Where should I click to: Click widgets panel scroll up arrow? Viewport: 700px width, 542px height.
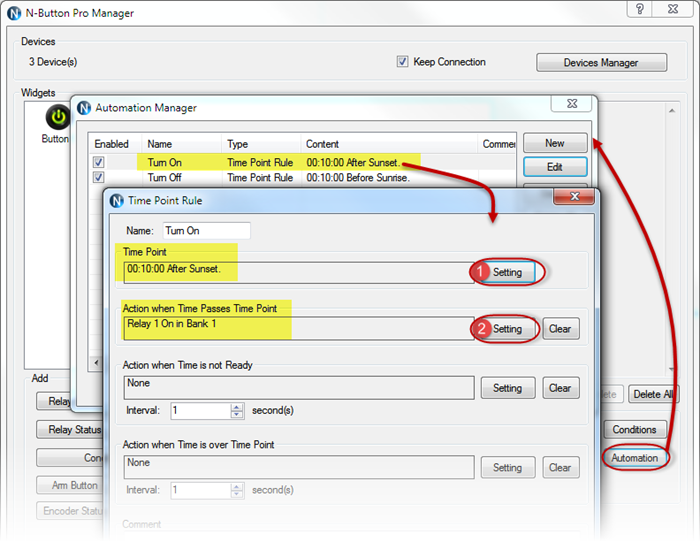(x=672, y=110)
